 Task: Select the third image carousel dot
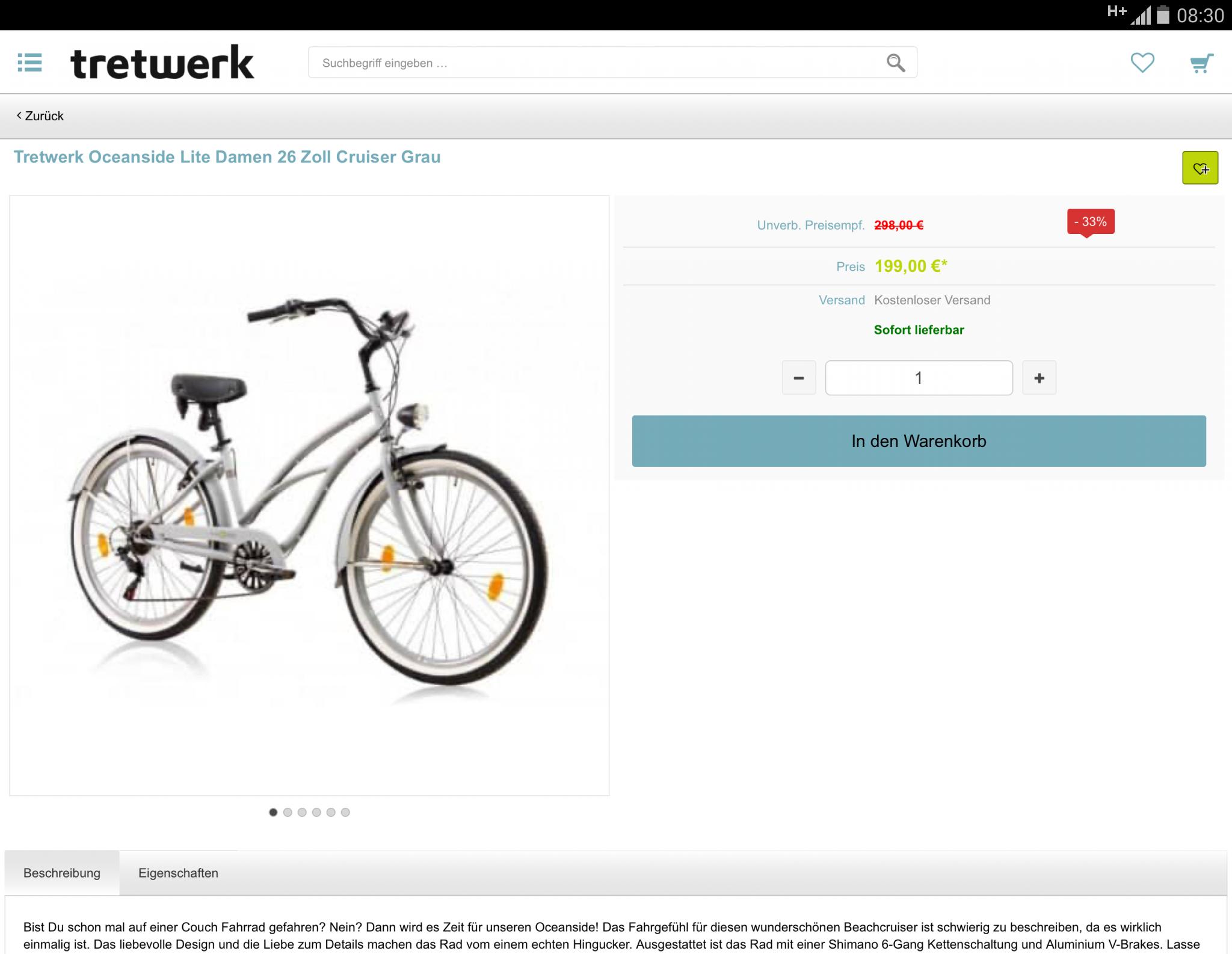302,812
